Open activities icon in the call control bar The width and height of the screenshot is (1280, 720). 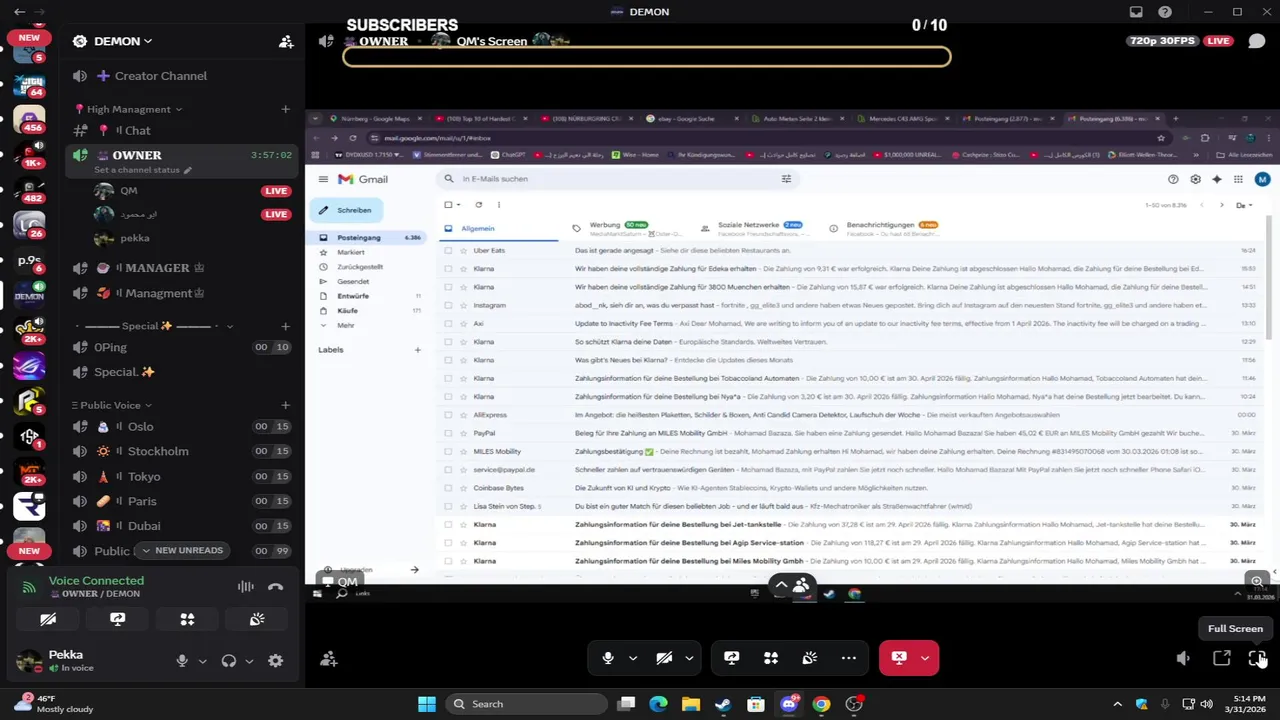click(771, 658)
